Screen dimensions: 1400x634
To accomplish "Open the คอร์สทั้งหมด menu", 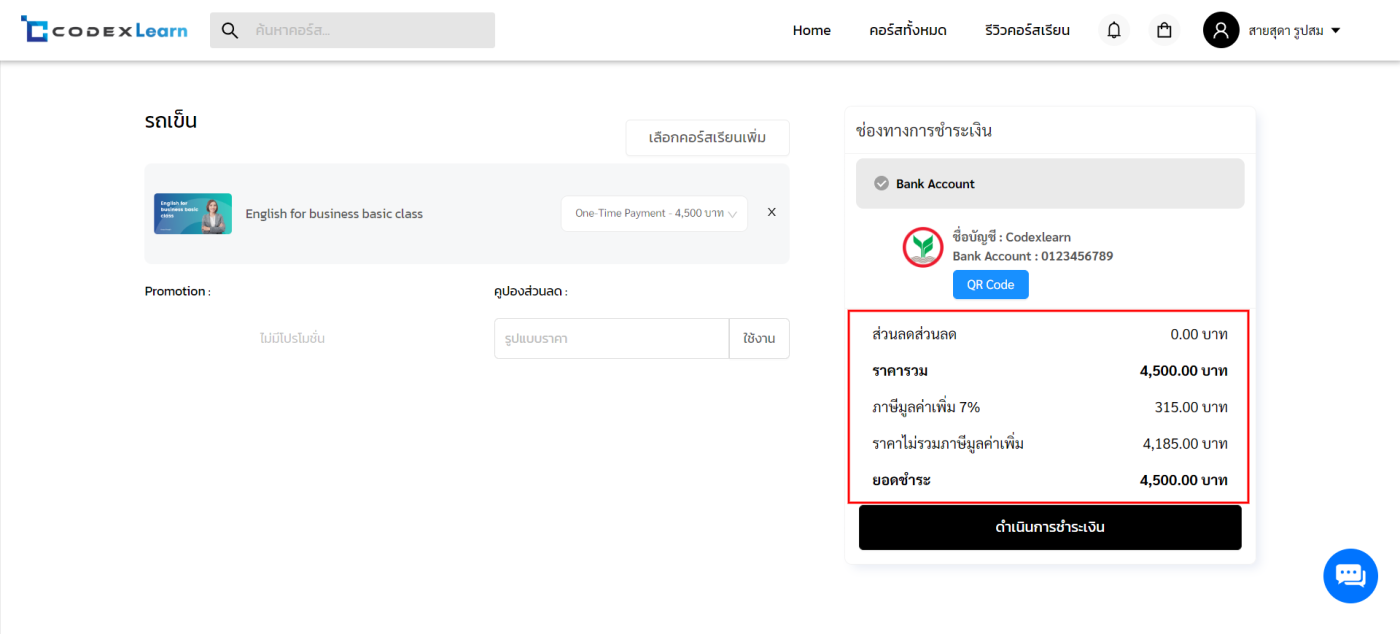I will pyautogui.click(x=907, y=30).
